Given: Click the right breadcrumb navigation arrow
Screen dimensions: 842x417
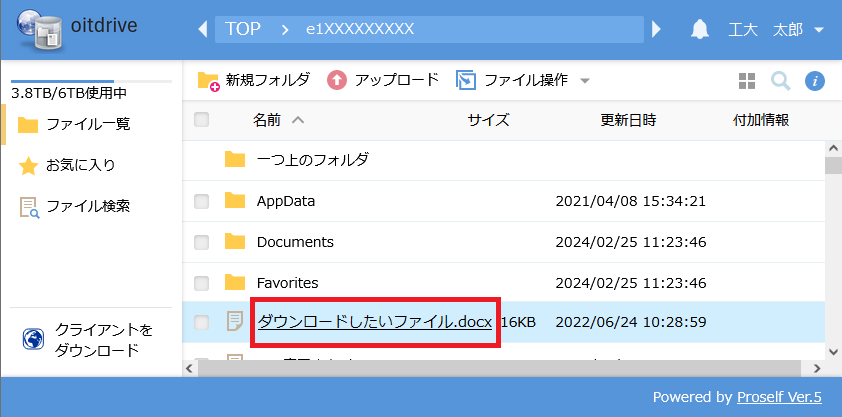Looking at the screenshot, I should pyautogui.click(x=657, y=29).
